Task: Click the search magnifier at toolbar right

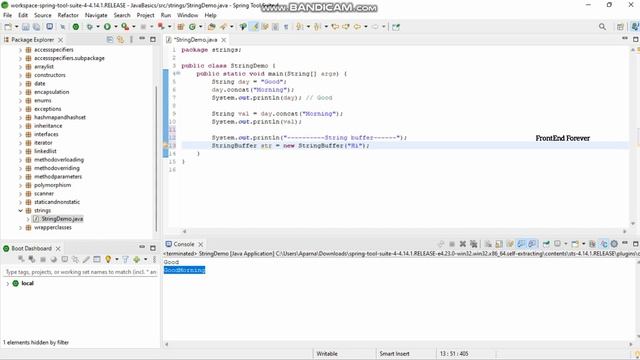Action: click(602, 27)
